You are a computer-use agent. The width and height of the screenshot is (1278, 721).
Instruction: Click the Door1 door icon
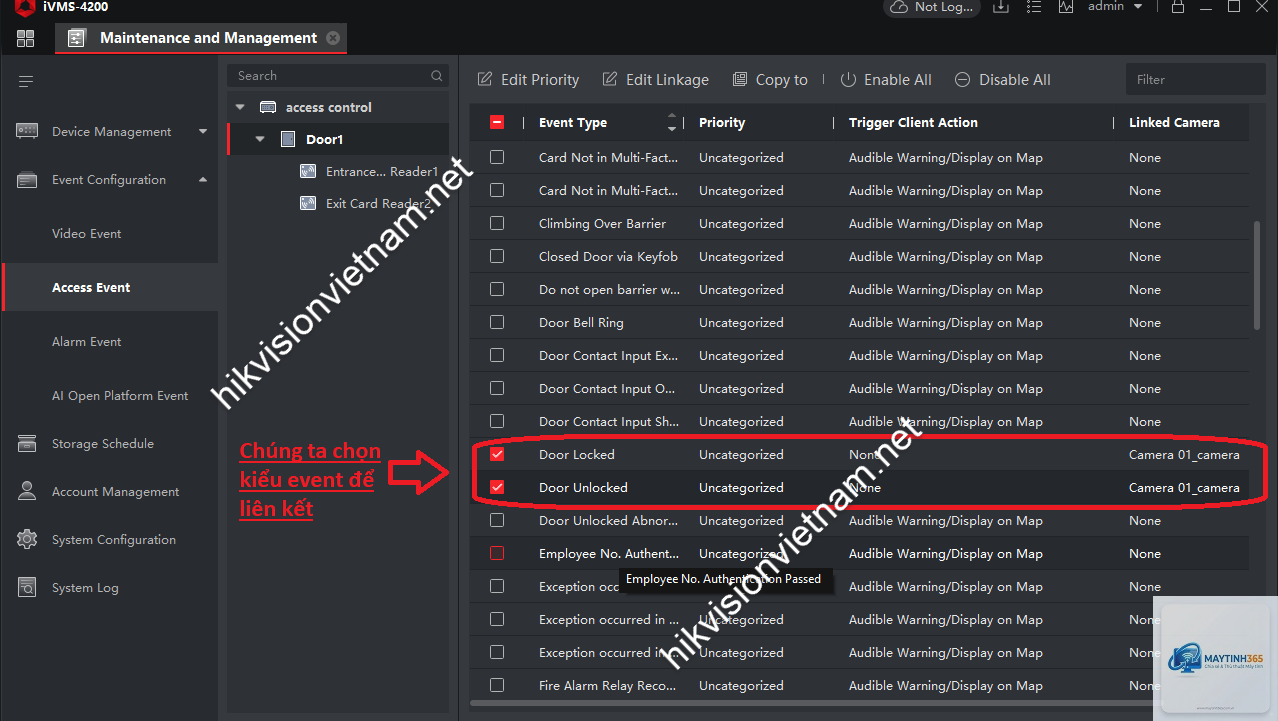[288, 139]
